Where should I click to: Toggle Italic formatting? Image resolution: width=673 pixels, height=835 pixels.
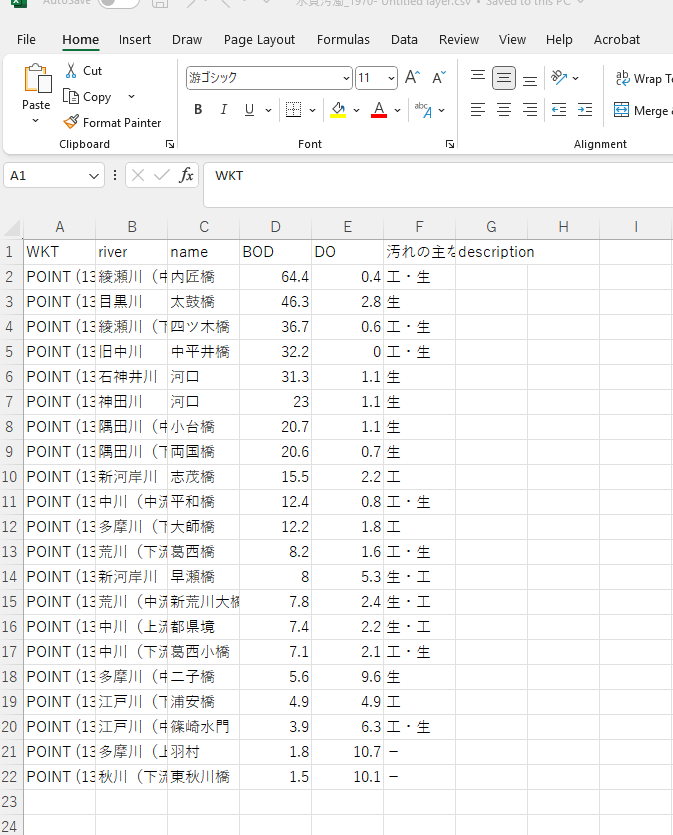pos(223,110)
